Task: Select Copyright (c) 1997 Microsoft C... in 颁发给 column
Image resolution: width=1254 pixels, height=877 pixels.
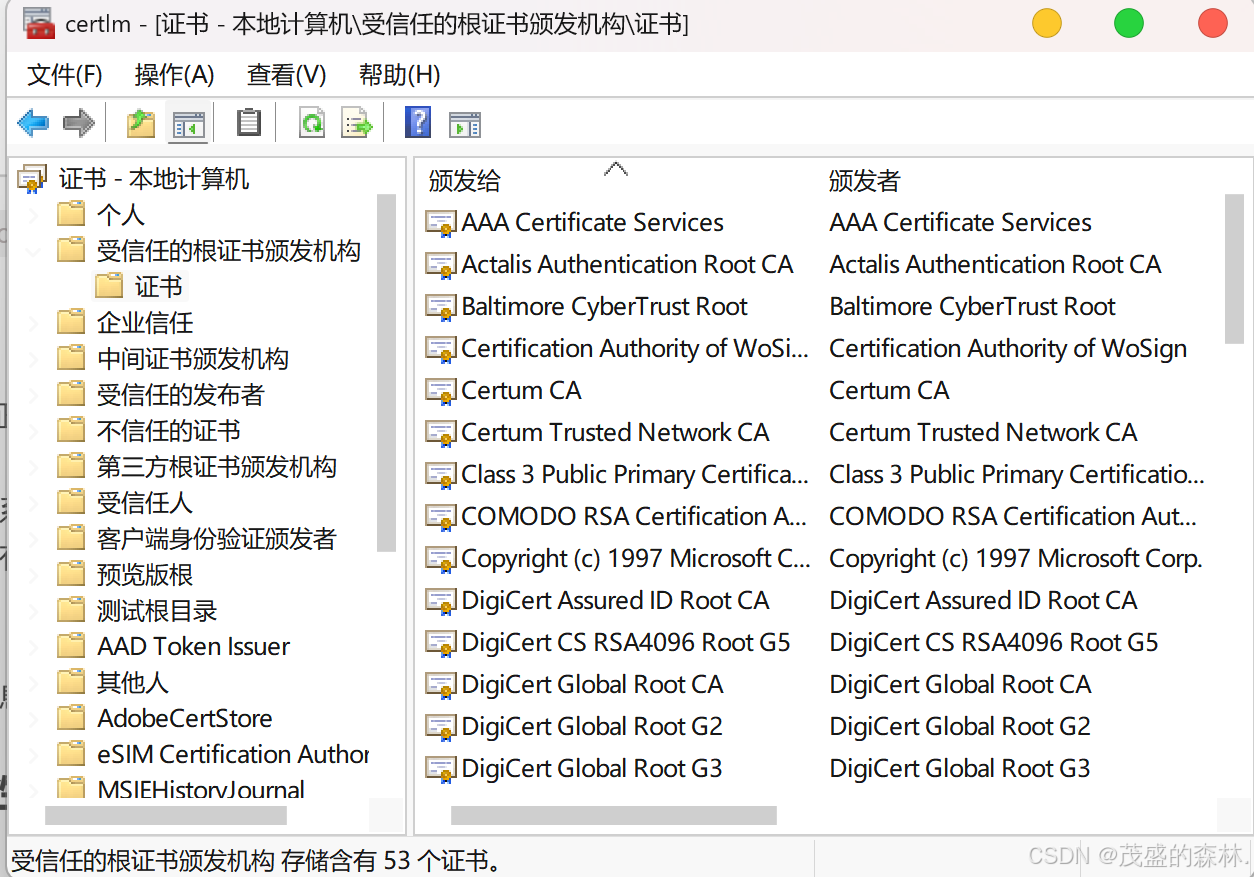Action: [636, 559]
